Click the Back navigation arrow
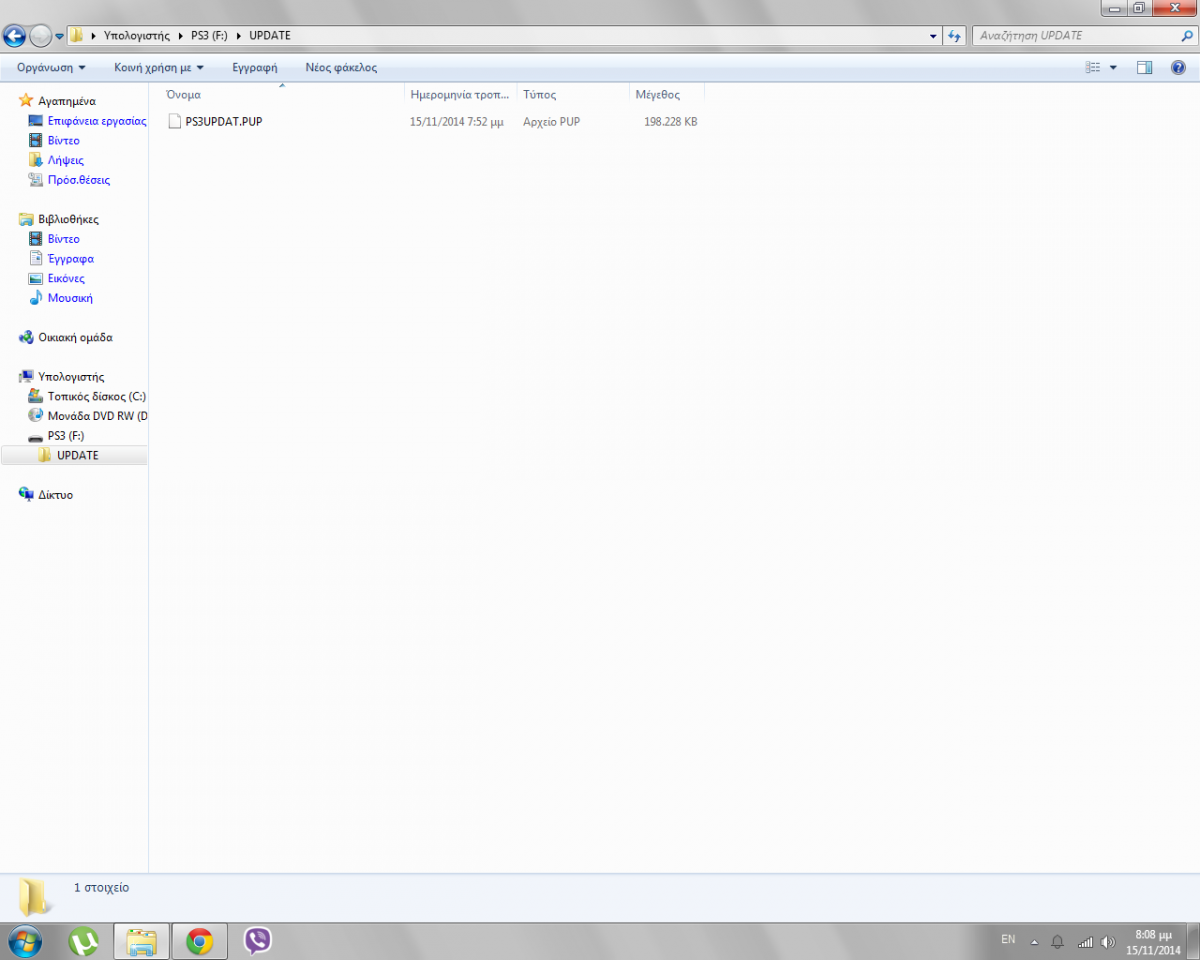Screen dimensions: 1200x960 pos(14,36)
